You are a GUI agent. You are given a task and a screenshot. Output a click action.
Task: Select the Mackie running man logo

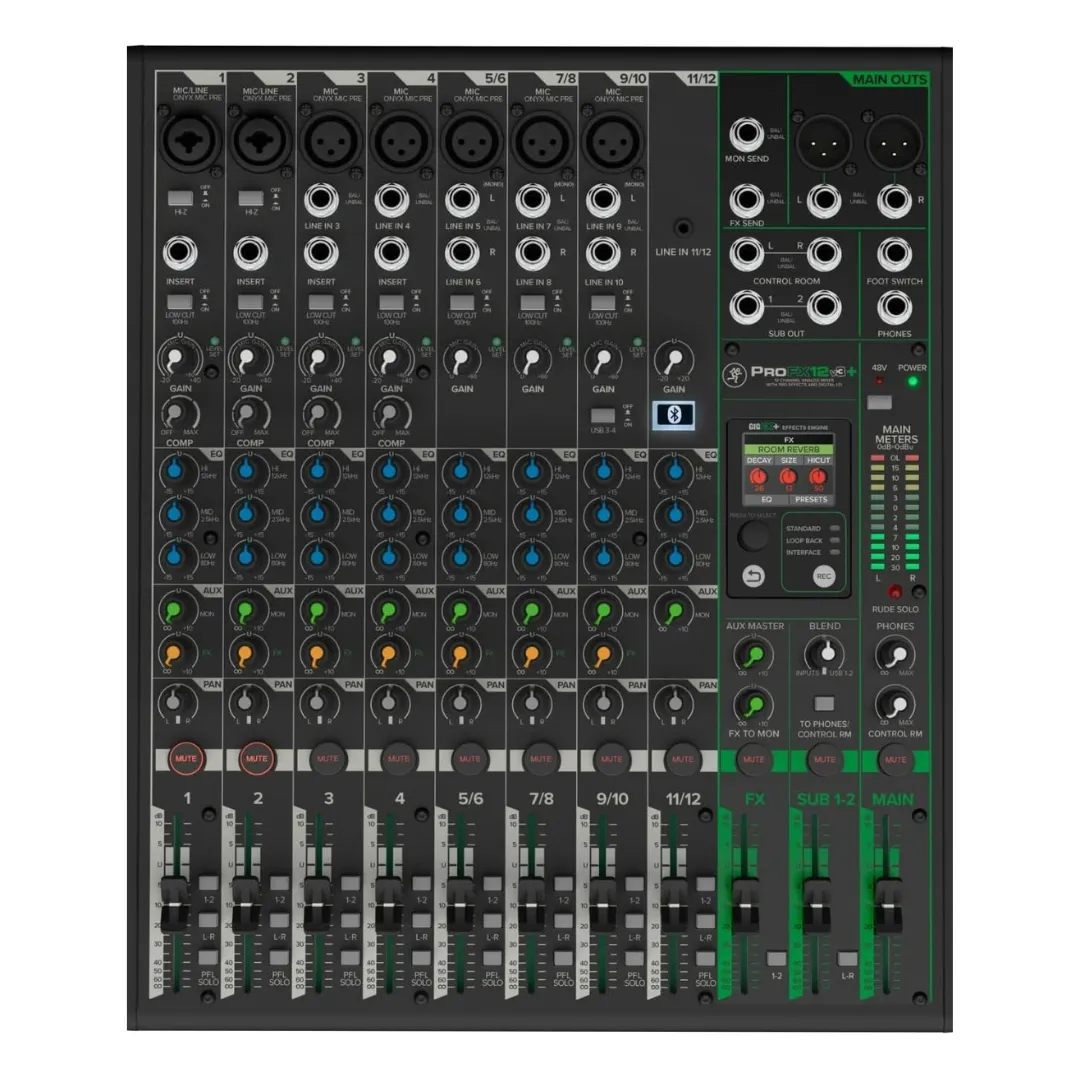click(x=735, y=375)
